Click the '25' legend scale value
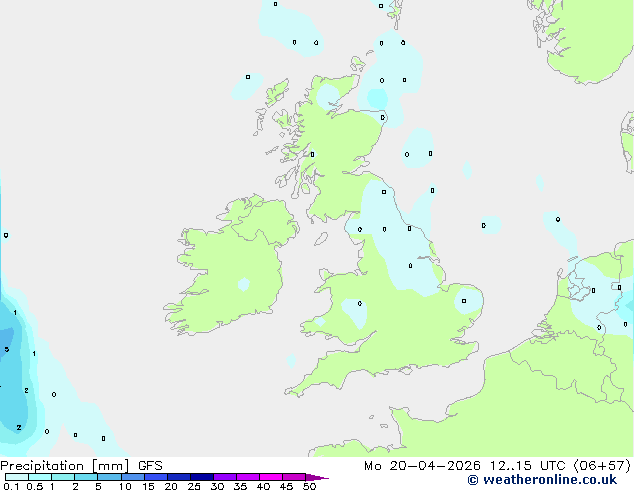 [194, 486]
